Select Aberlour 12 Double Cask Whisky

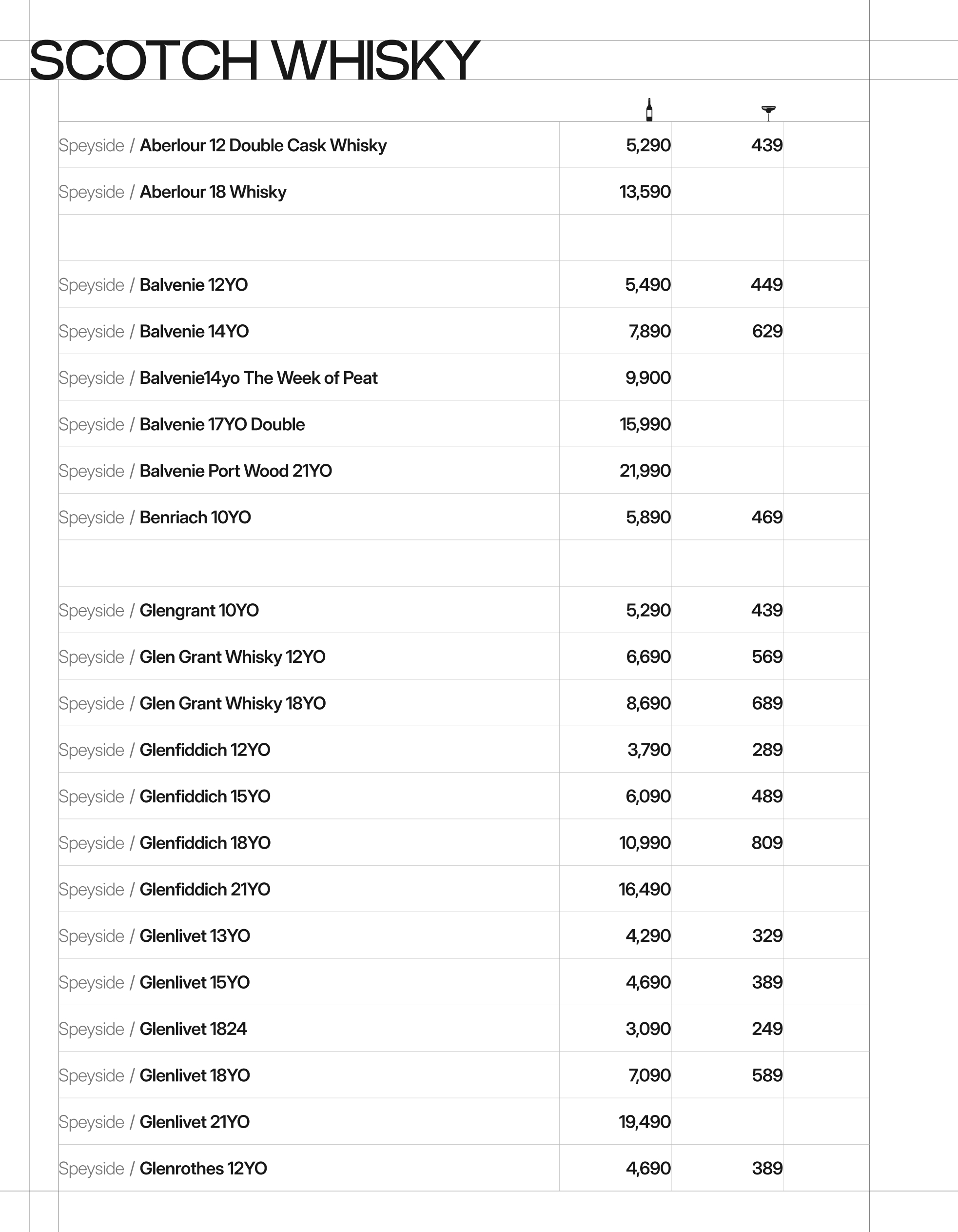point(263,145)
